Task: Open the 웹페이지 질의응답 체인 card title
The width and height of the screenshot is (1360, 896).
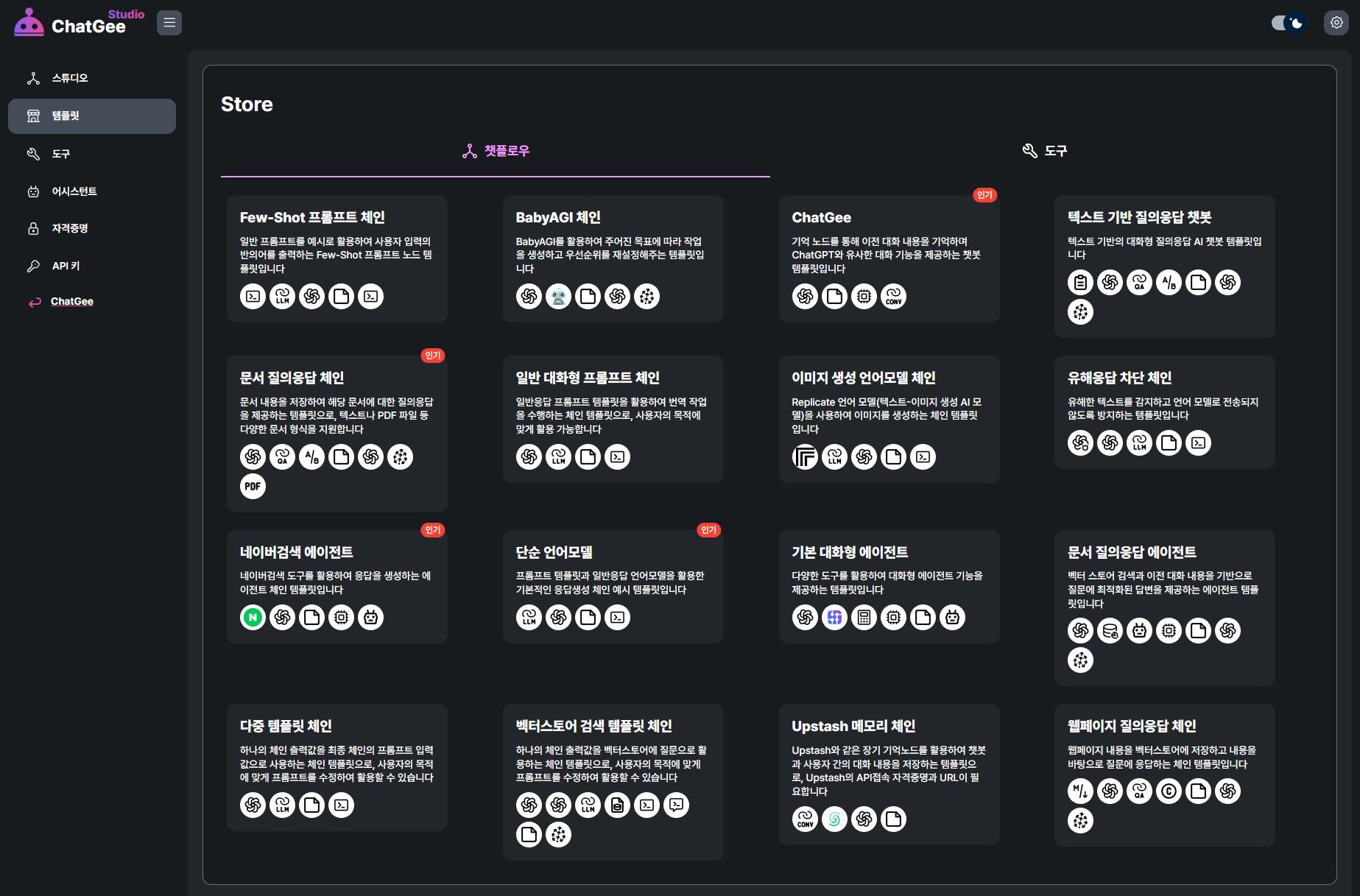Action: (x=1132, y=726)
